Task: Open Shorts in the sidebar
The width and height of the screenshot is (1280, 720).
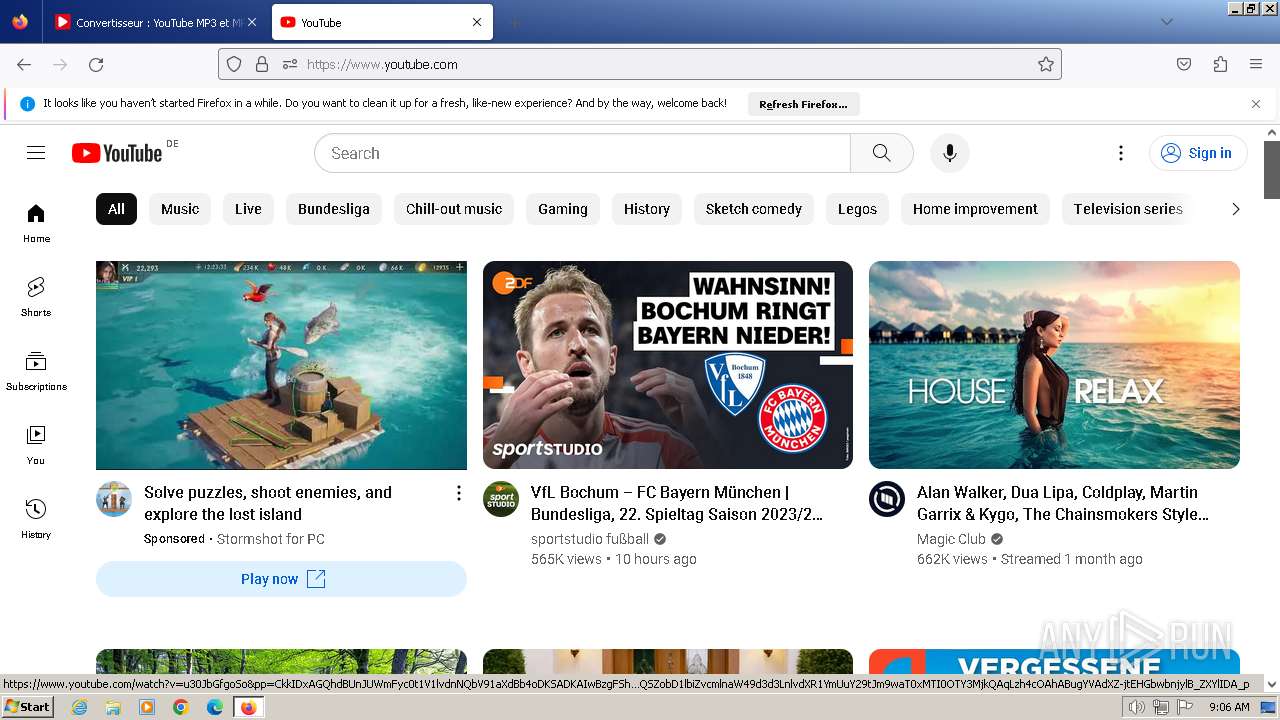Action: pos(36,297)
